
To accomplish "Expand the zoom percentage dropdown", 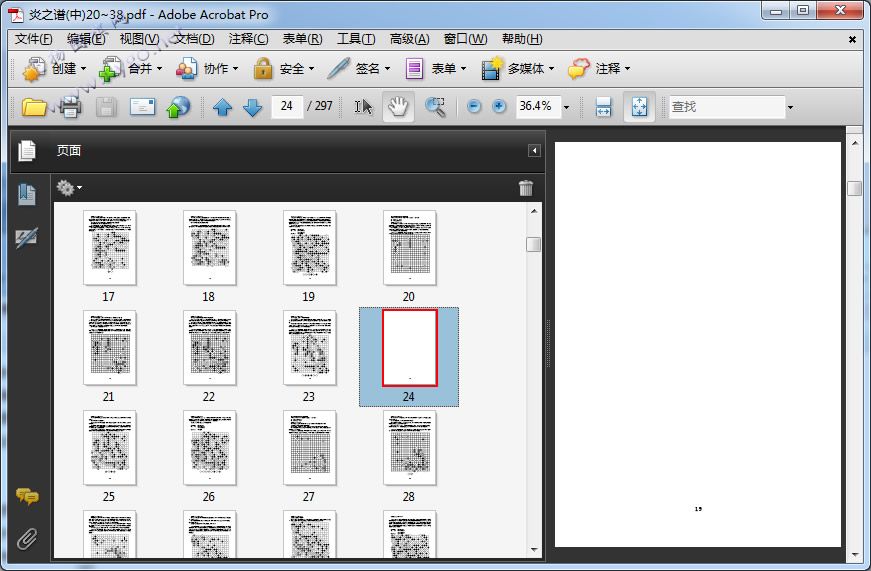I will 566,107.
